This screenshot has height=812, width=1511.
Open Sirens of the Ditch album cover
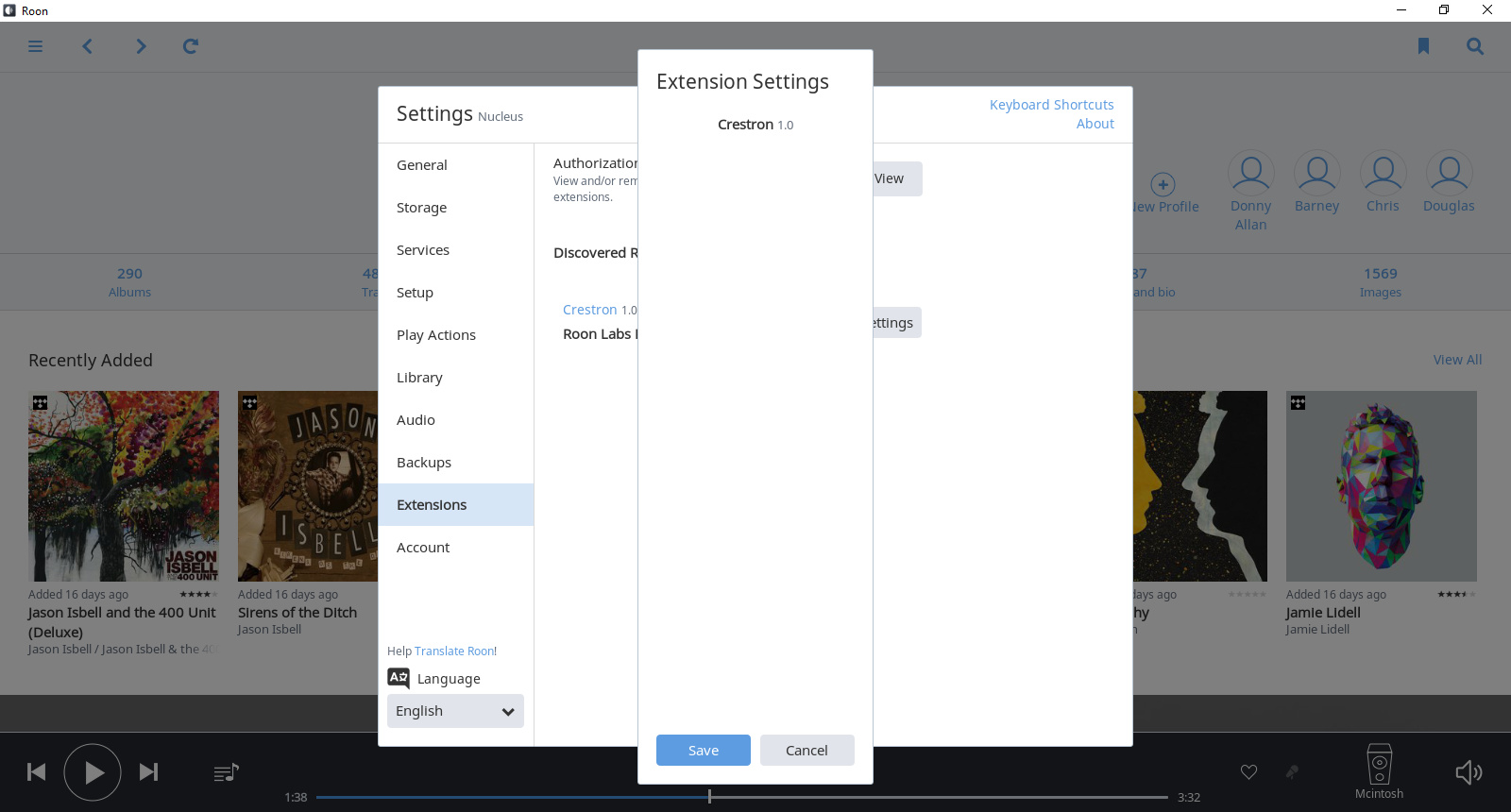[308, 486]
